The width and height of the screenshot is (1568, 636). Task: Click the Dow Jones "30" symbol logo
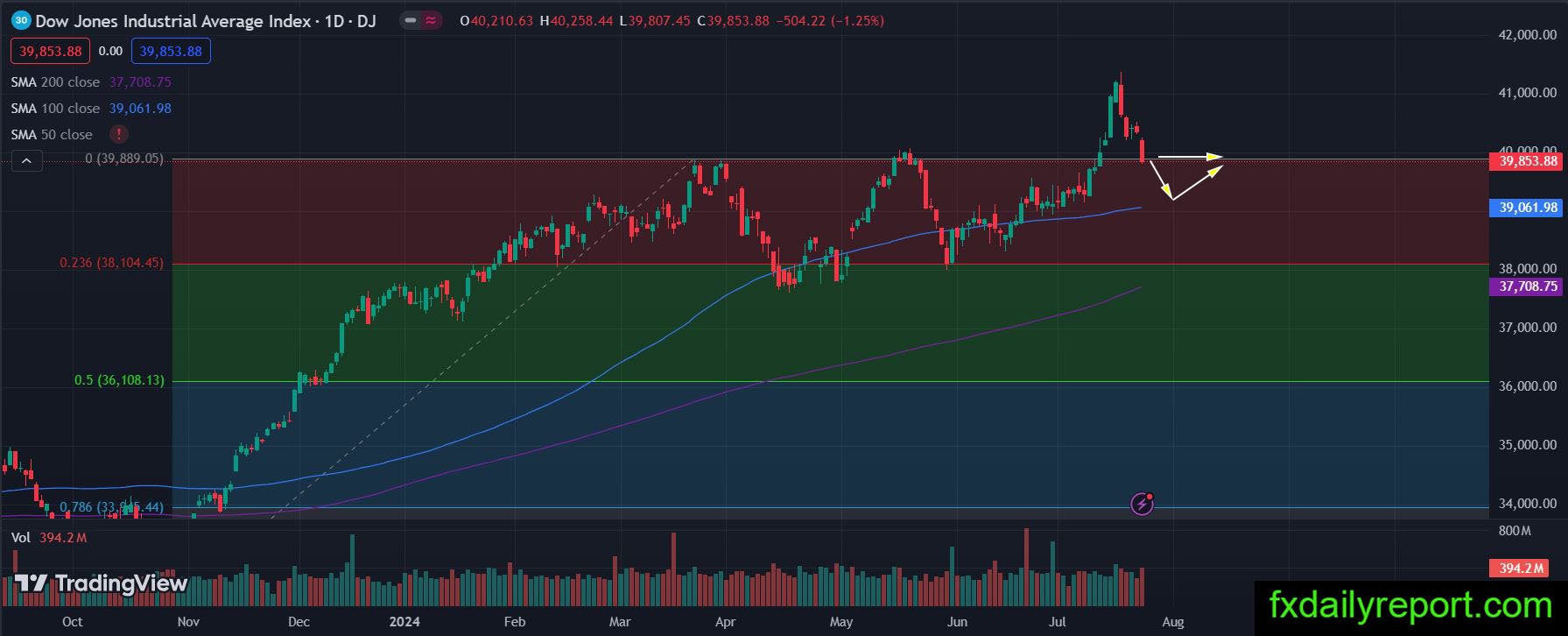click(21, 20)
